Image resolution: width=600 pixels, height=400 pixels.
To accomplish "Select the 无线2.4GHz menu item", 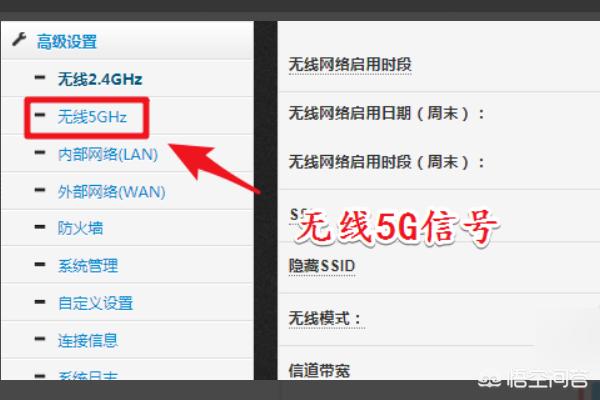I will (100, 79).
